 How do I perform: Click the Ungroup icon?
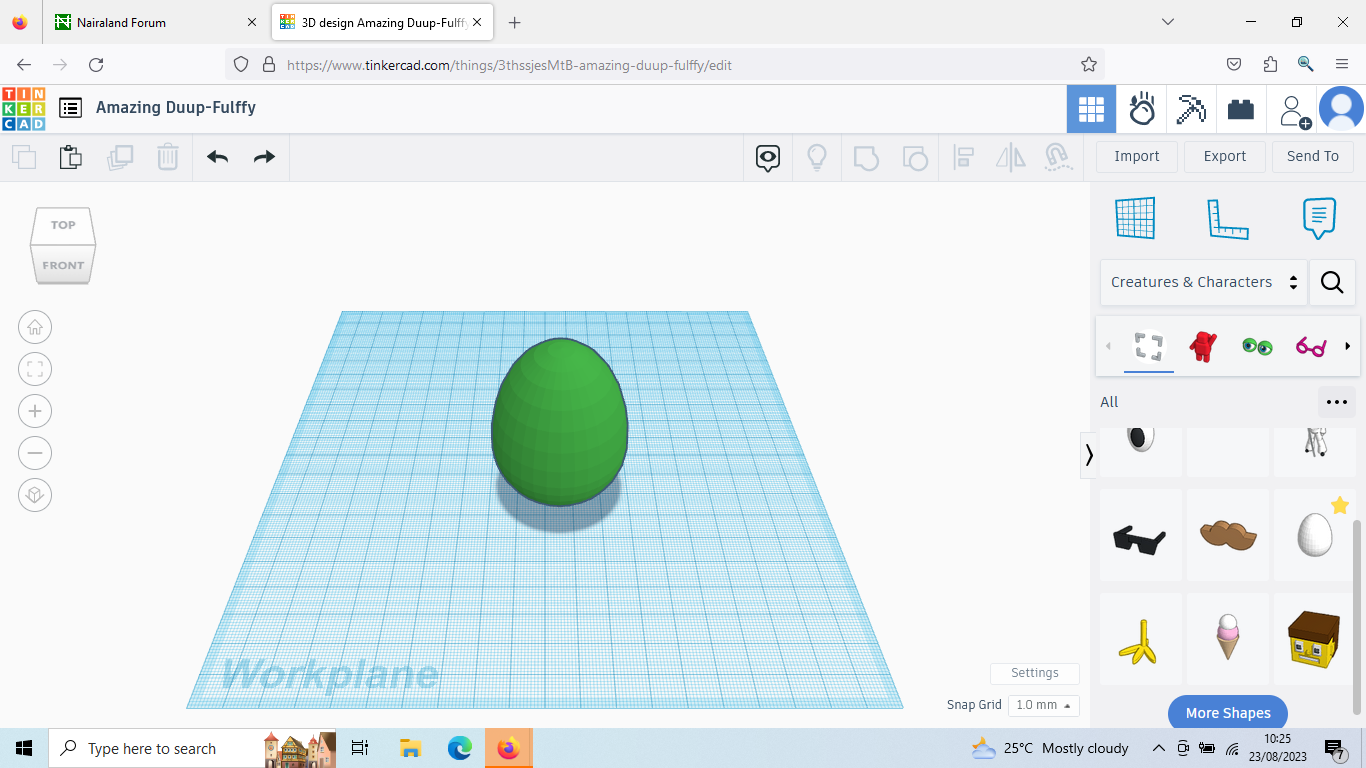(915, 157)
